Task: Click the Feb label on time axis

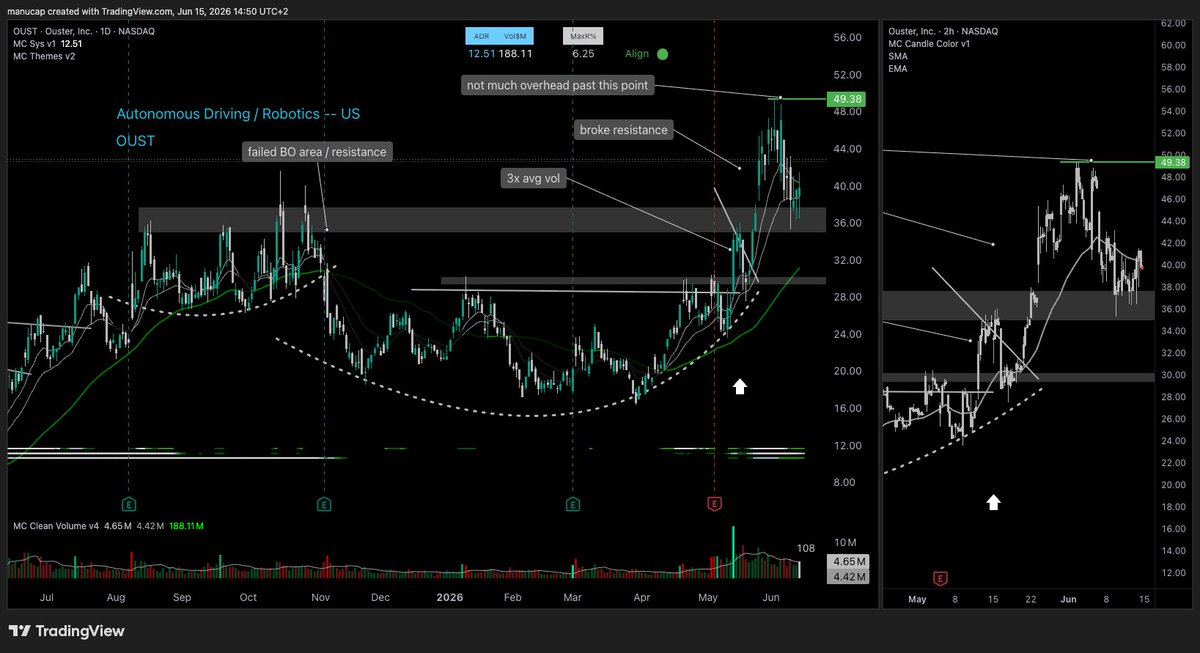Action: click(512, 597)
